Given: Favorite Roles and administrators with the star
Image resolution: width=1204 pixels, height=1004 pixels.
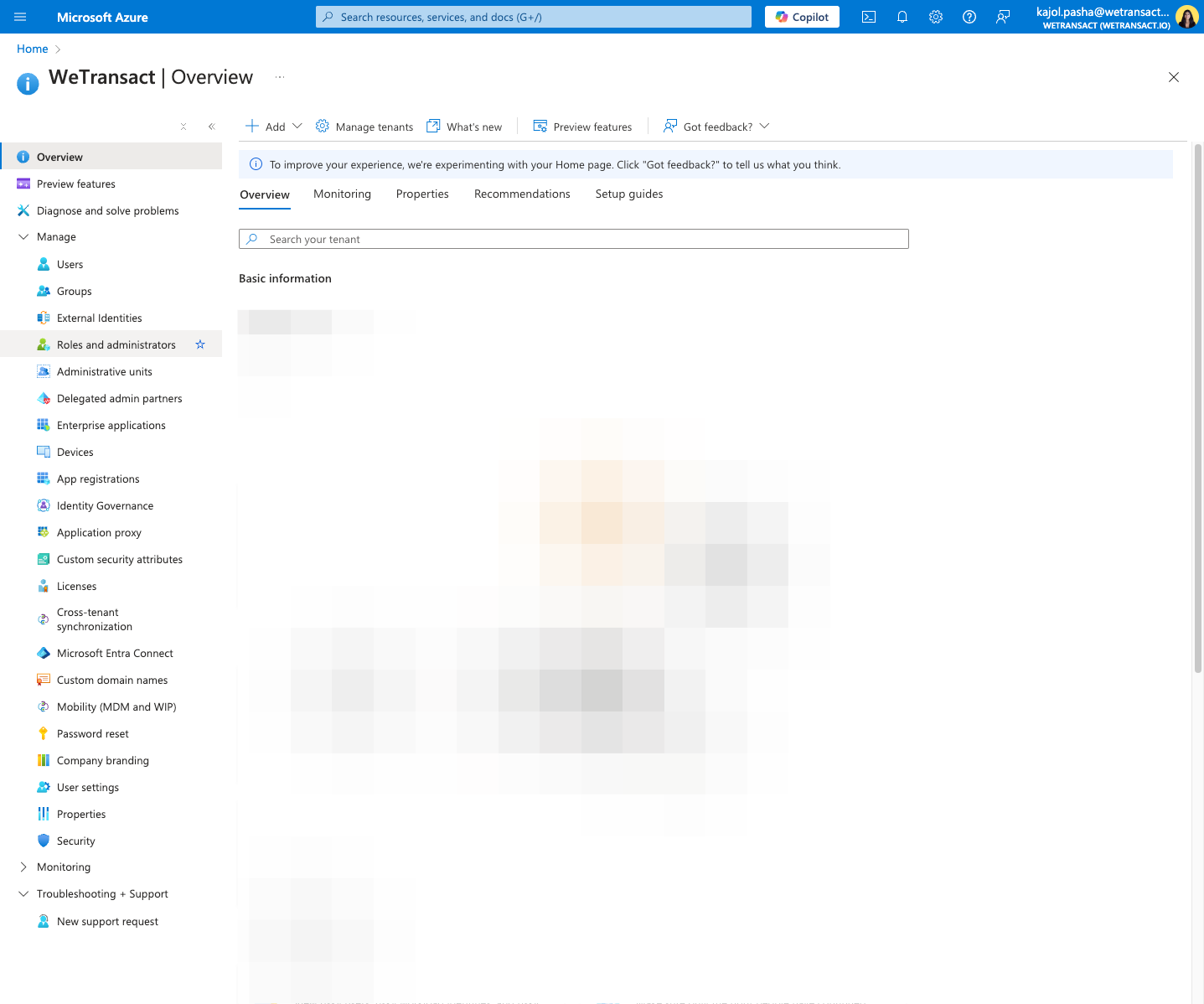Looking at the screenshot, I should (x=200, y=344).
